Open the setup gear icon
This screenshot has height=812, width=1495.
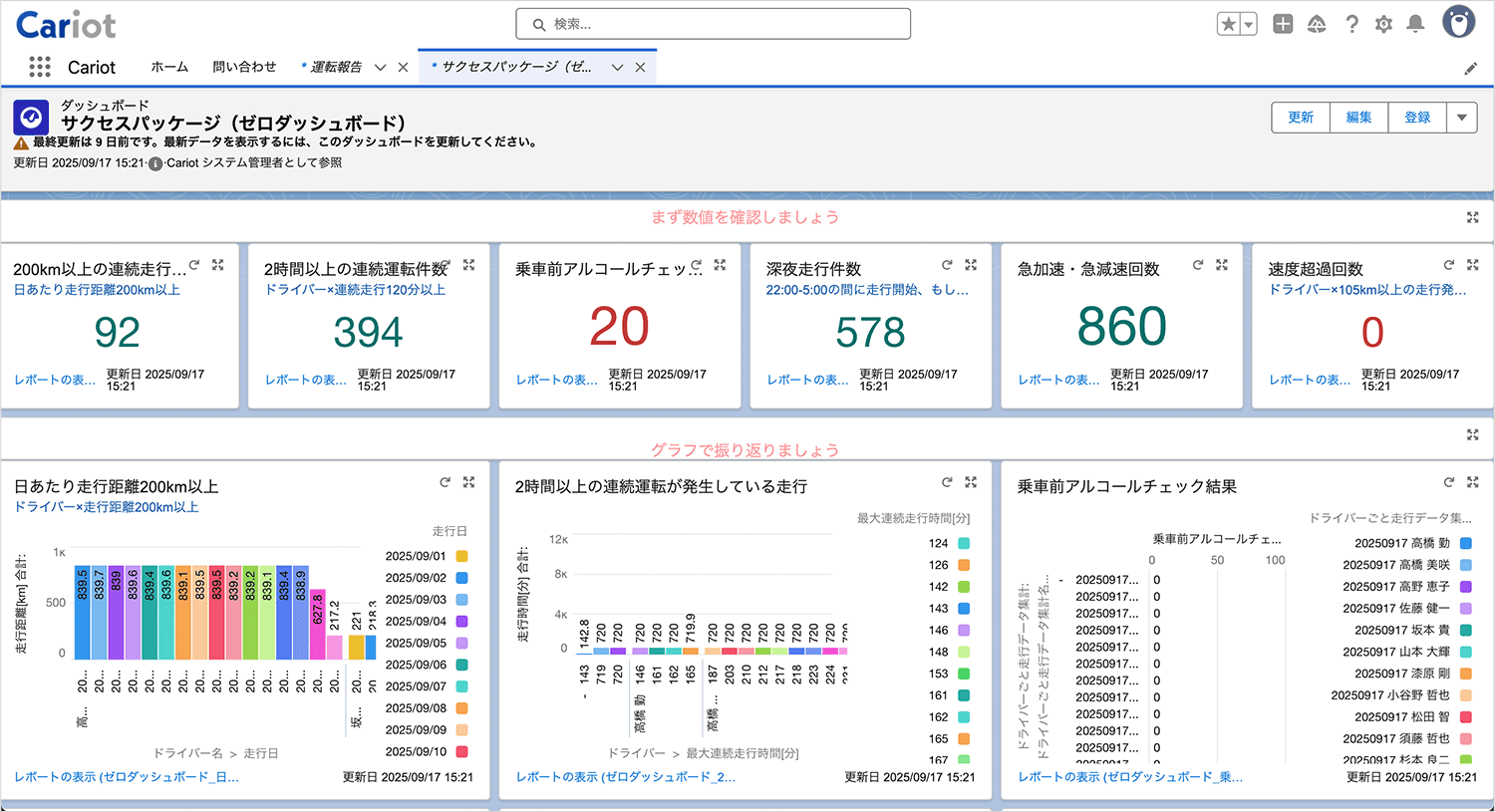(x=1383, y=24)
